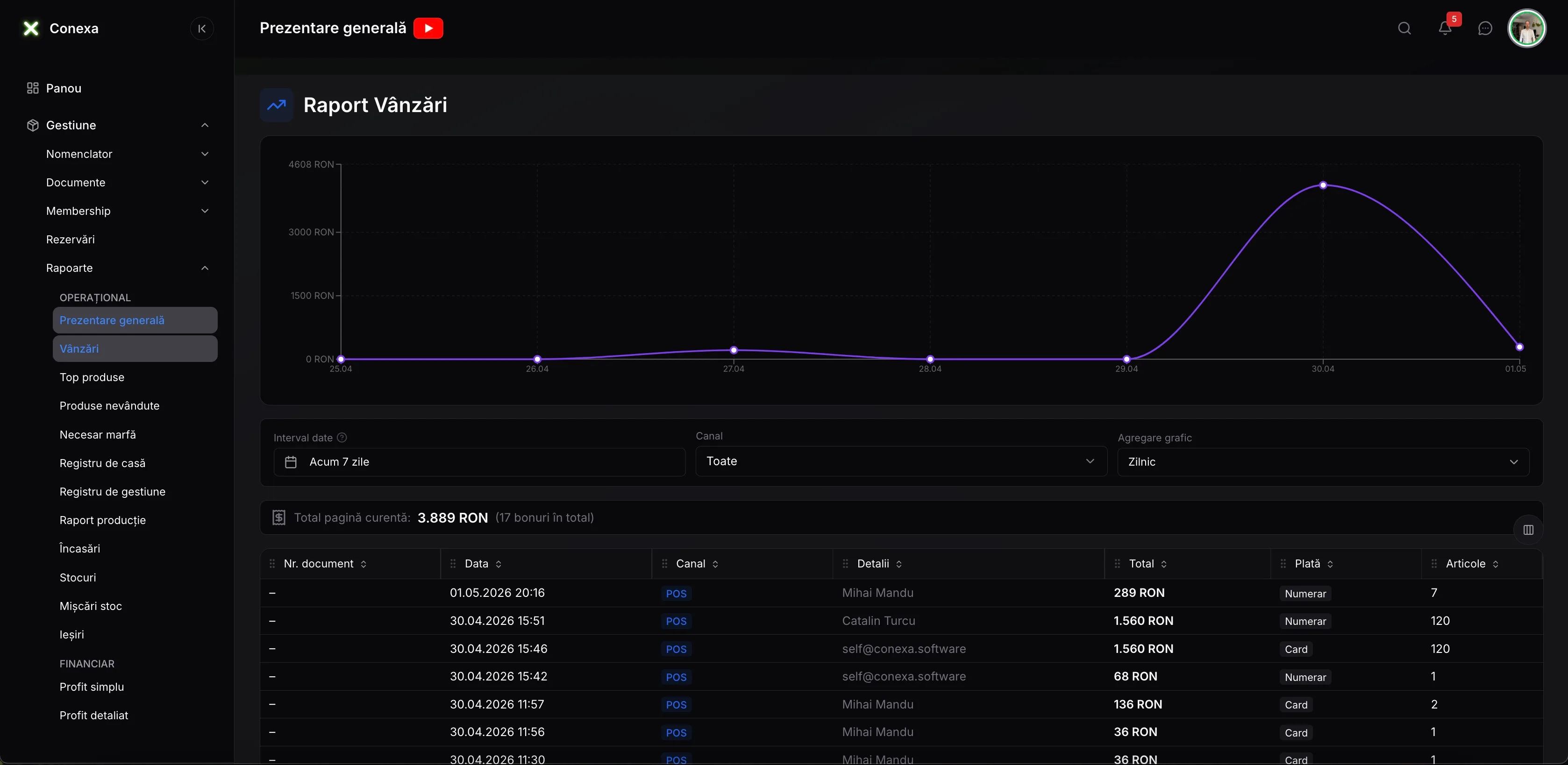Expand the Nomenclator submenu
1568x765 pixels.
pos(205,154)
